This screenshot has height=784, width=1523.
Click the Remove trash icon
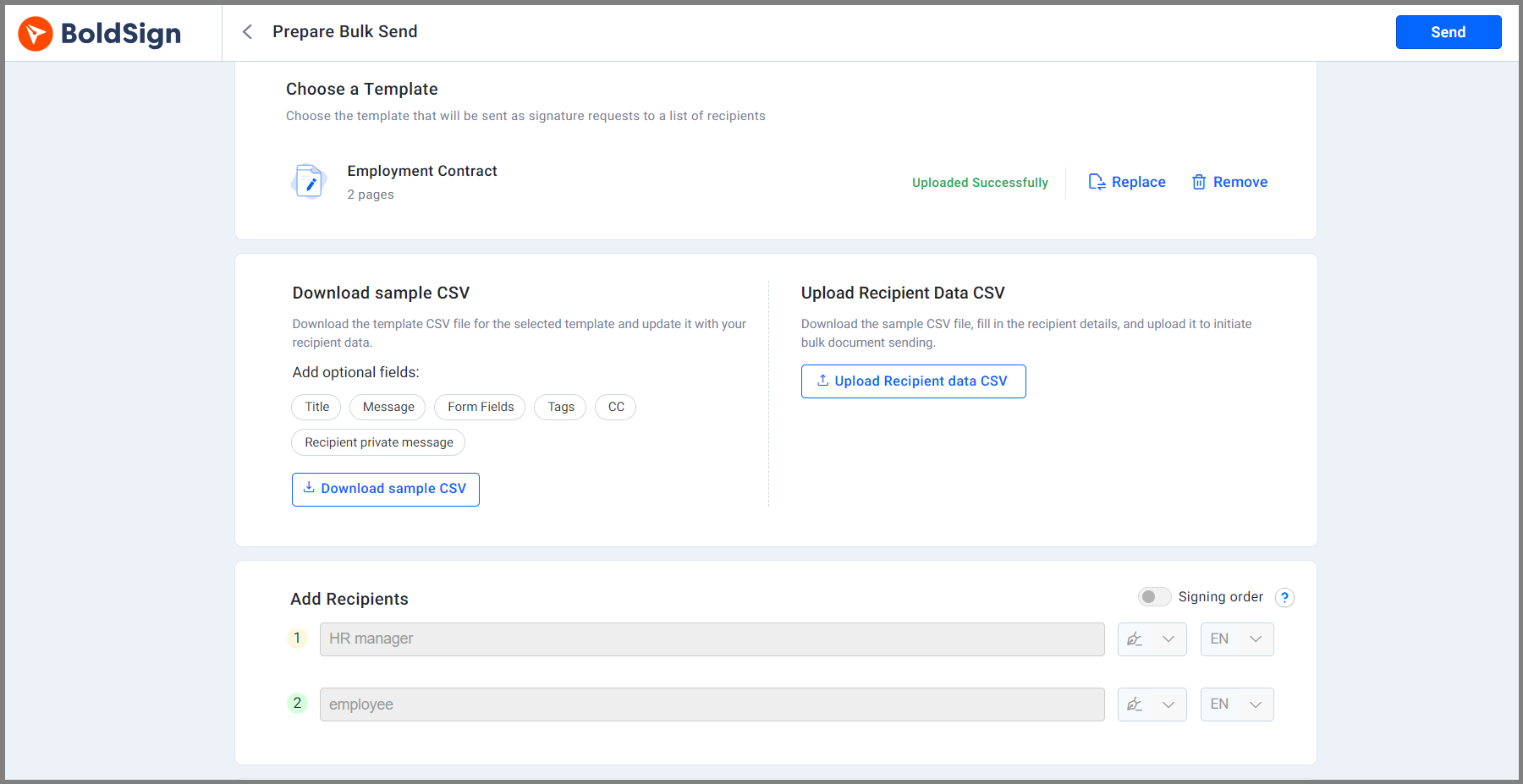1199,182
